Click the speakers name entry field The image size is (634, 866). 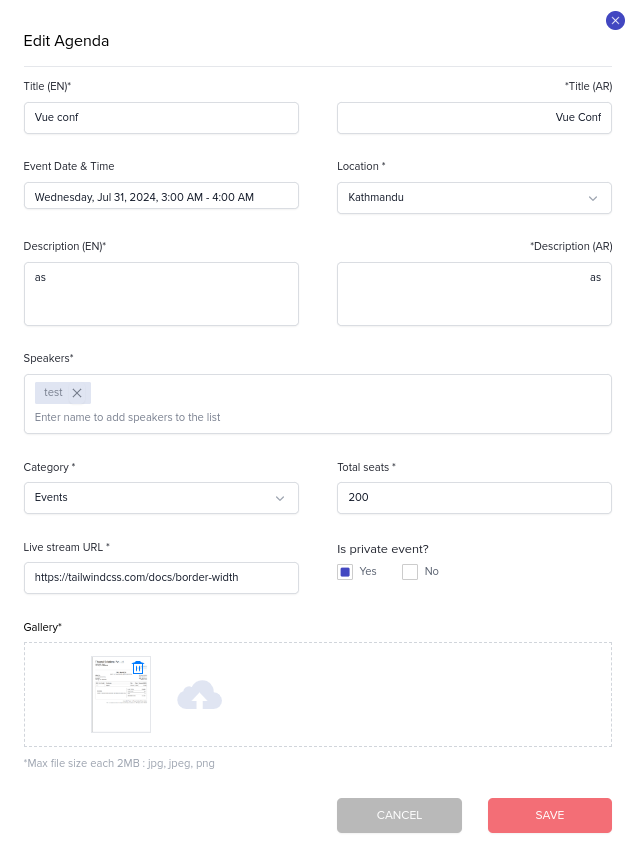(300, 417)
